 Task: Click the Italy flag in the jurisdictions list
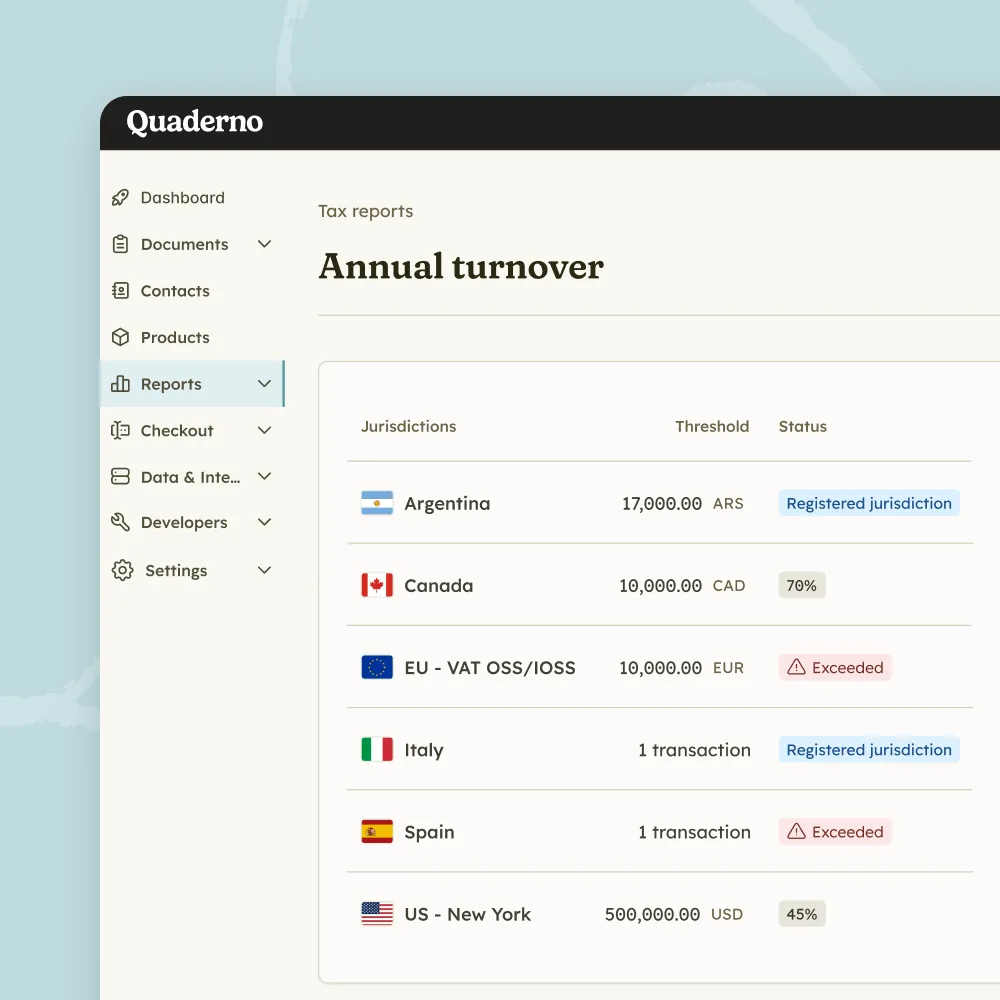(375, 750)
